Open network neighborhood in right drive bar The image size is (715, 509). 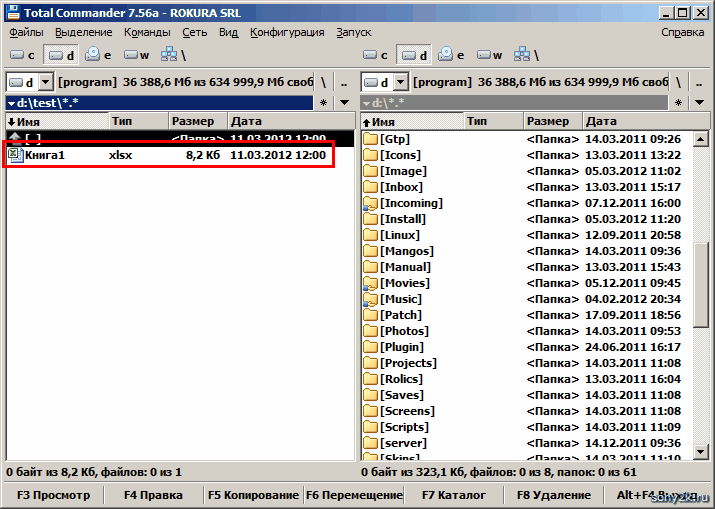click(526, 55)
